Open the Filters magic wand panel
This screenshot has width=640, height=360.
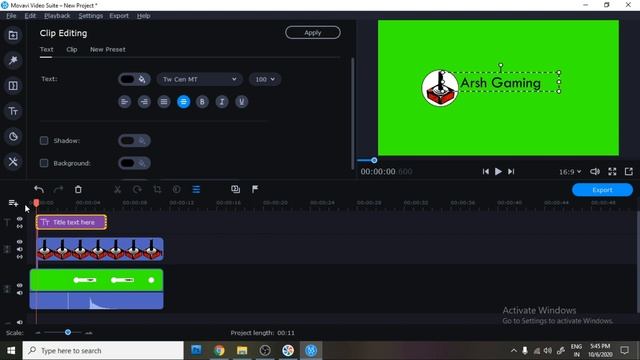pyautogui.click(x=13, y=60)
